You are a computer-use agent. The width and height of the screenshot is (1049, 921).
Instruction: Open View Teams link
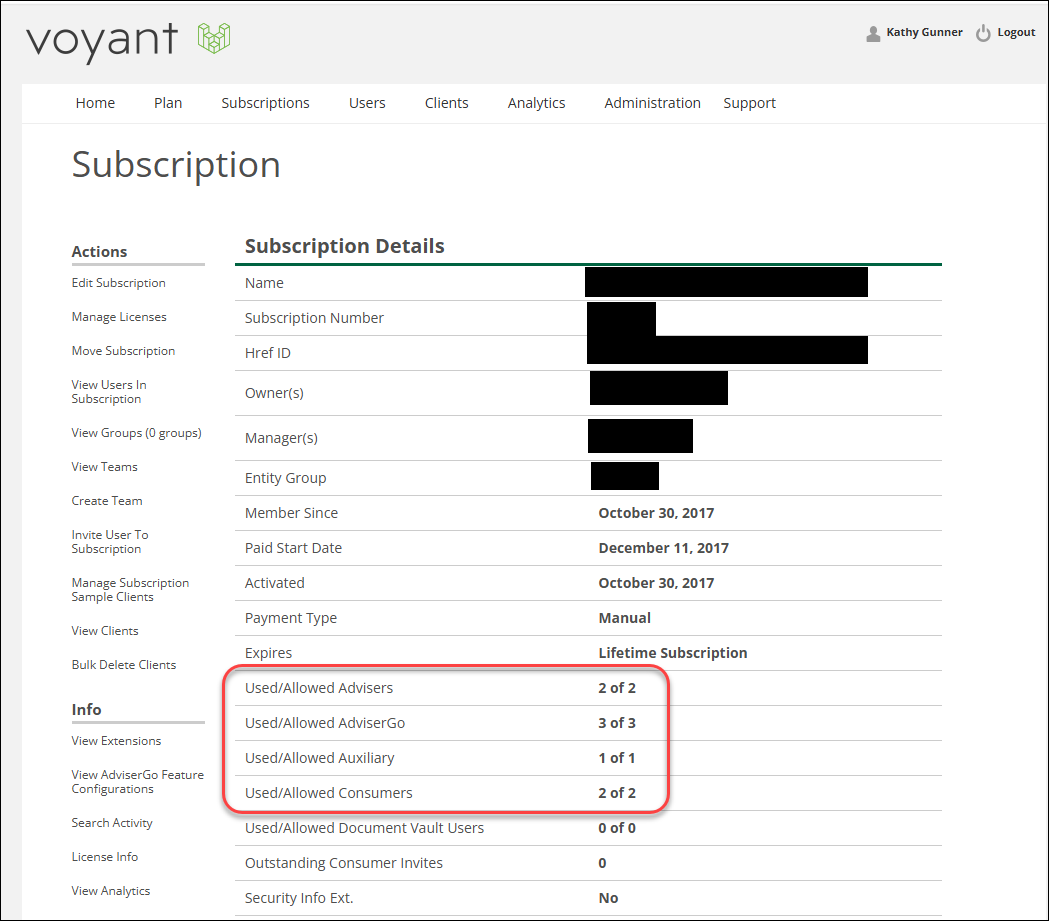pyautogui.click(x=104, y=467)
